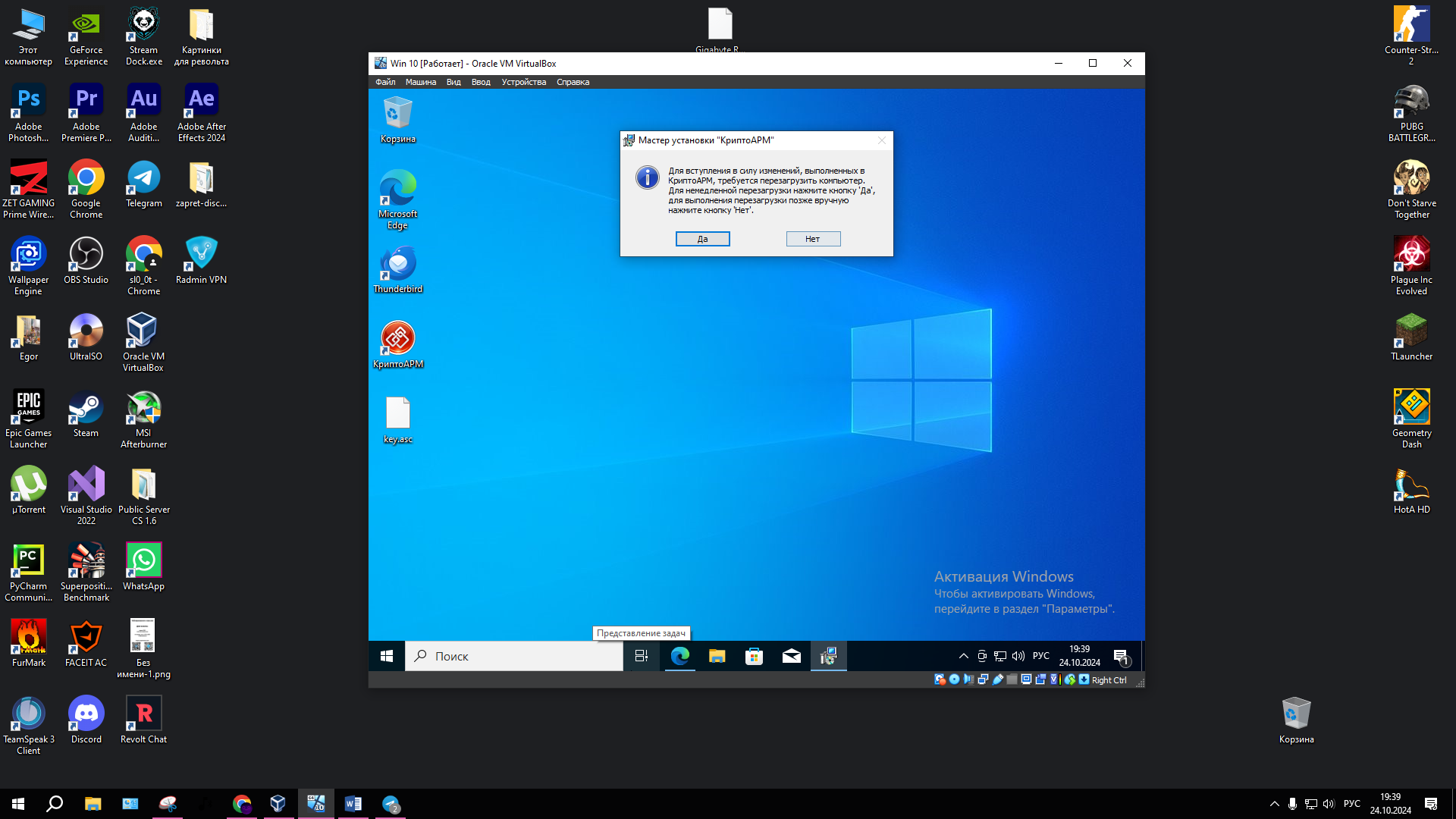Open the guest Windows Start button
This screenshot has width=1456, height=819.
point(387,656)
